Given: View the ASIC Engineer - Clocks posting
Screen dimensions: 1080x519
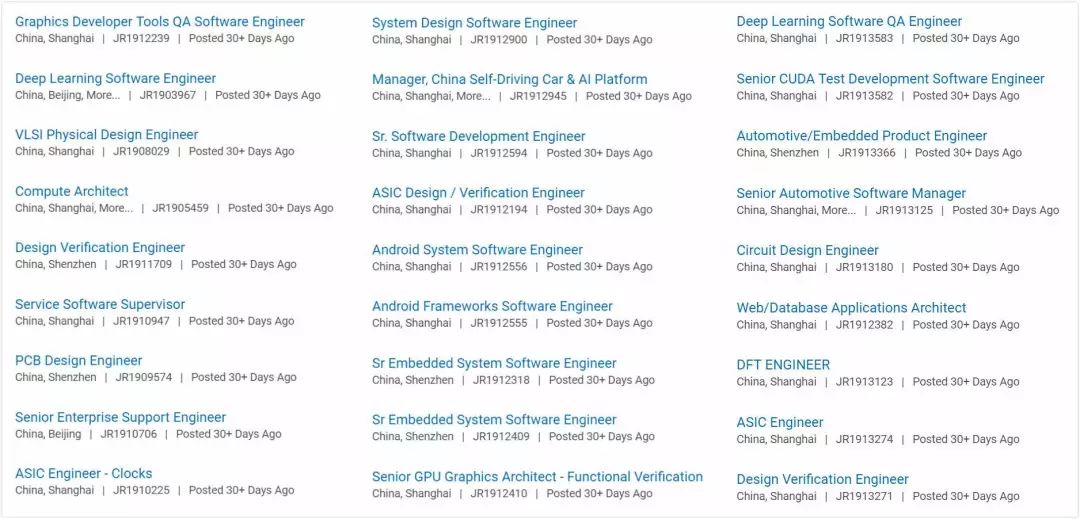Looking at the screenshot, I should pyautogui.click(x=84, y=473).
